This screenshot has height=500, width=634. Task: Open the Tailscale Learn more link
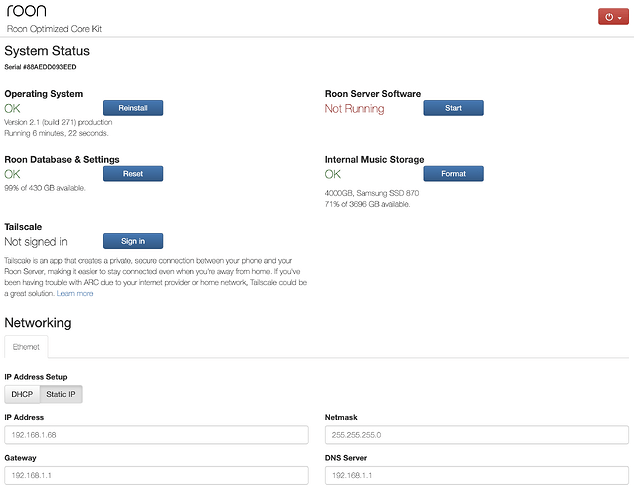[x=75, y=293]
